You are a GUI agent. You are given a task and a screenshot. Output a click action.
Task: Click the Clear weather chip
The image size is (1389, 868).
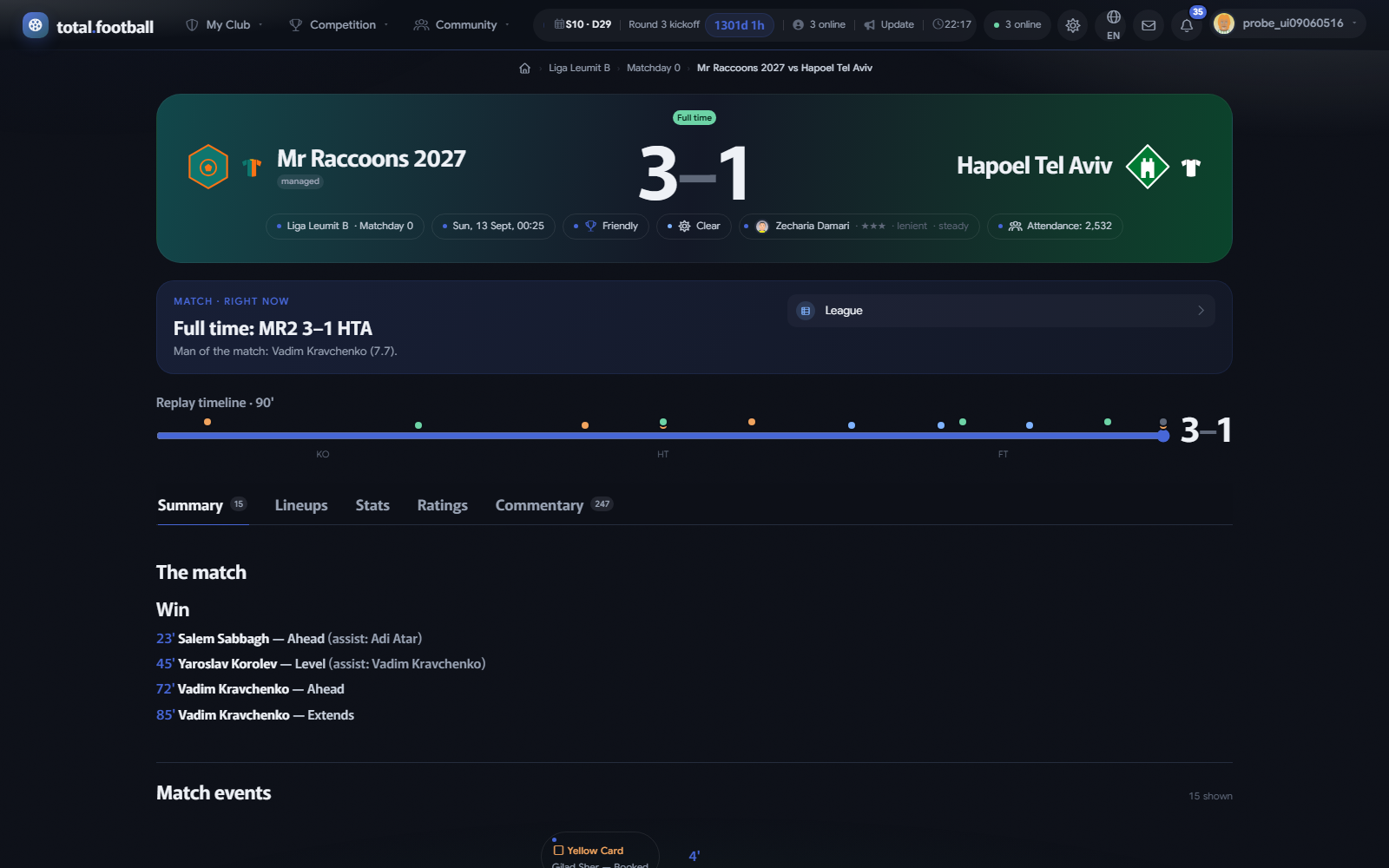point(694,226)
